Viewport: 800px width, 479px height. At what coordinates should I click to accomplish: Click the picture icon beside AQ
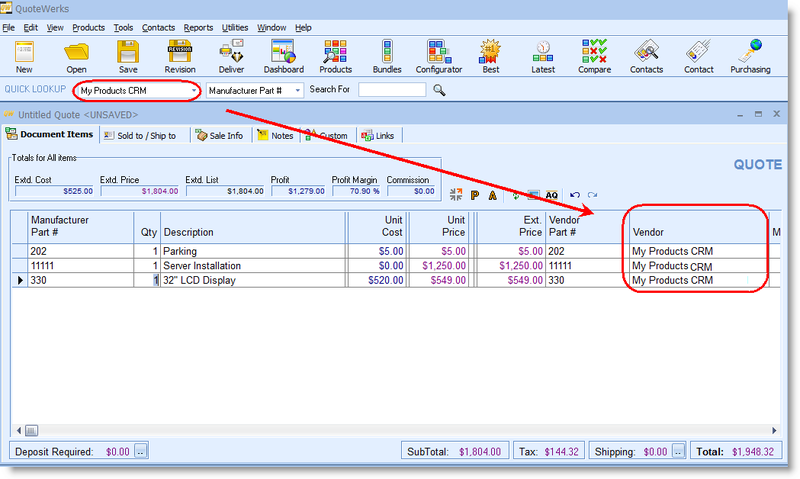533,195
